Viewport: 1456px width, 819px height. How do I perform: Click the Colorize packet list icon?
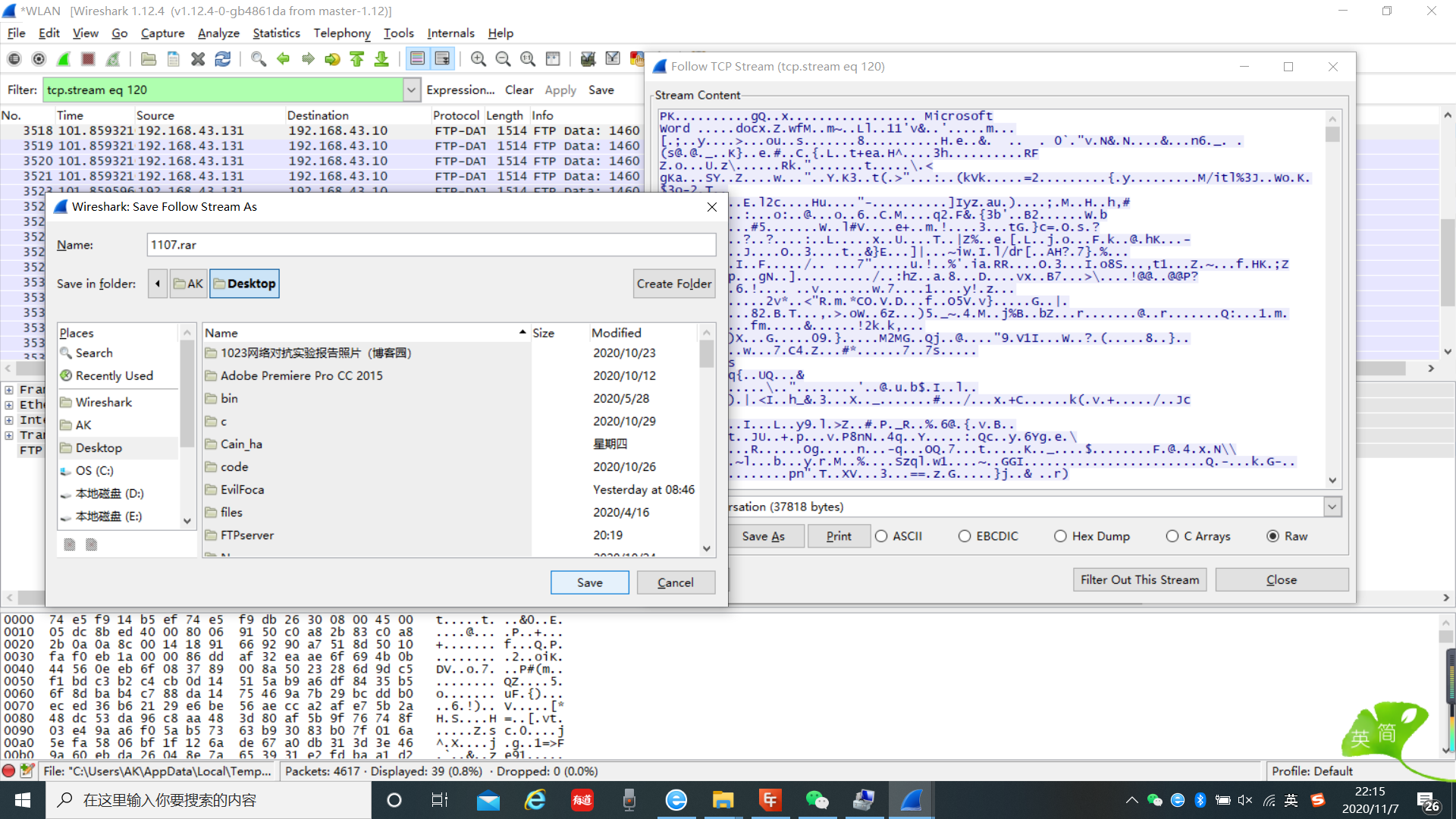pos(417,59)
